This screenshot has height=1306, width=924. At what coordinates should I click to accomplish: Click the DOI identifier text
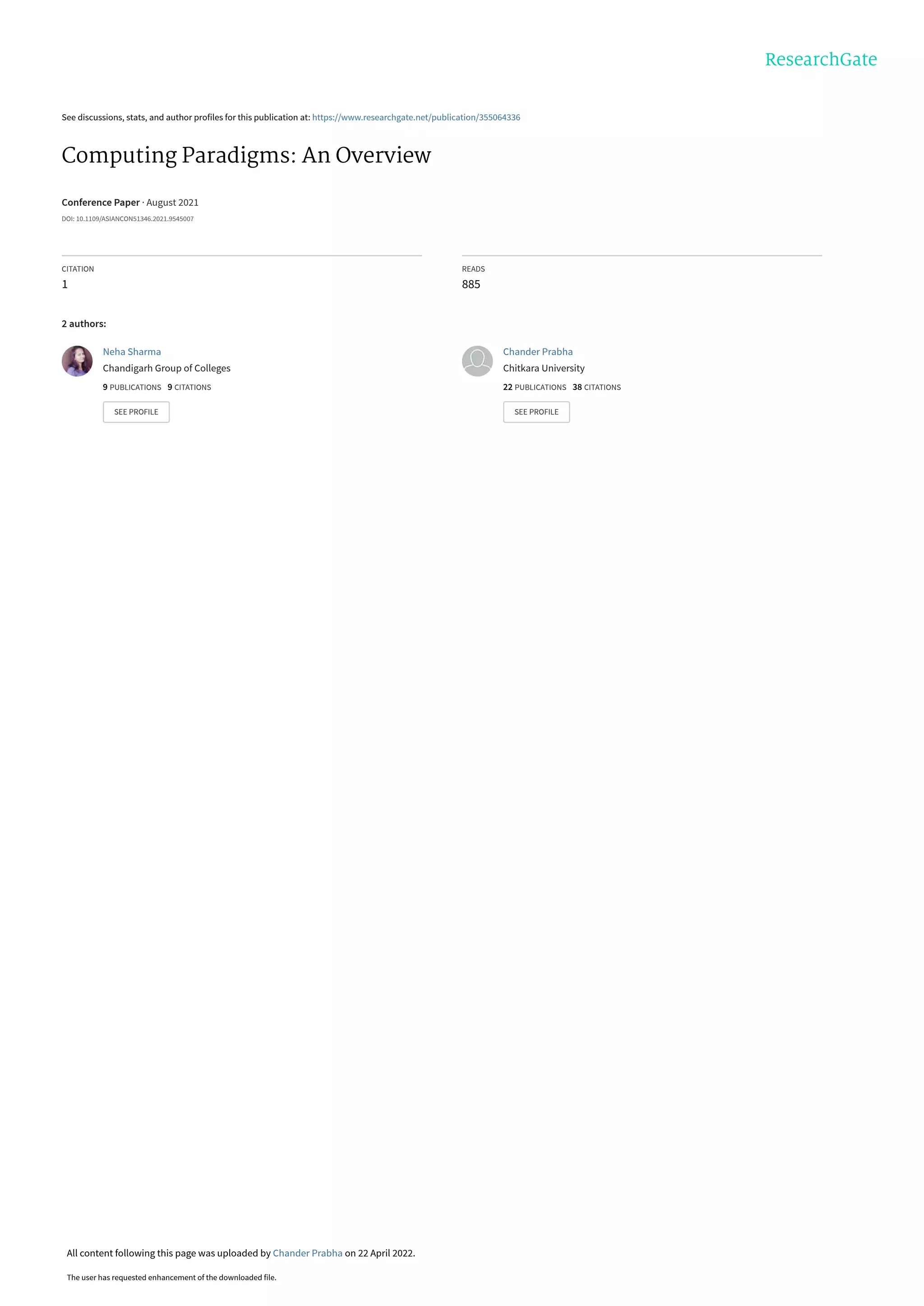(x=127, y=219)
